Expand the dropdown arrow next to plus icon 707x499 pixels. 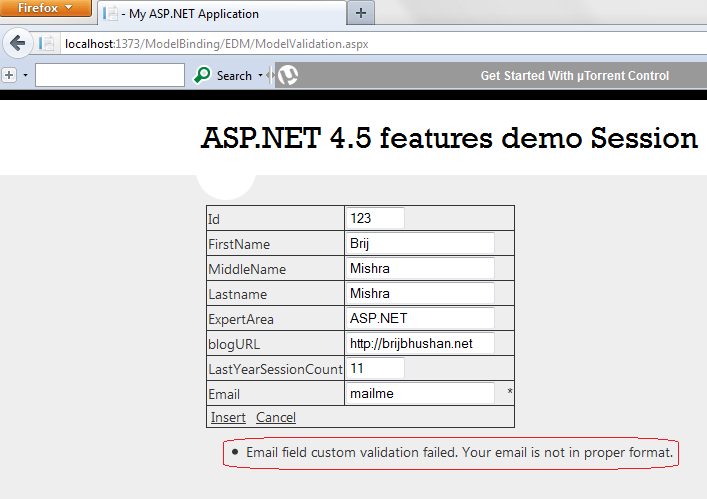tap(25, 75)
